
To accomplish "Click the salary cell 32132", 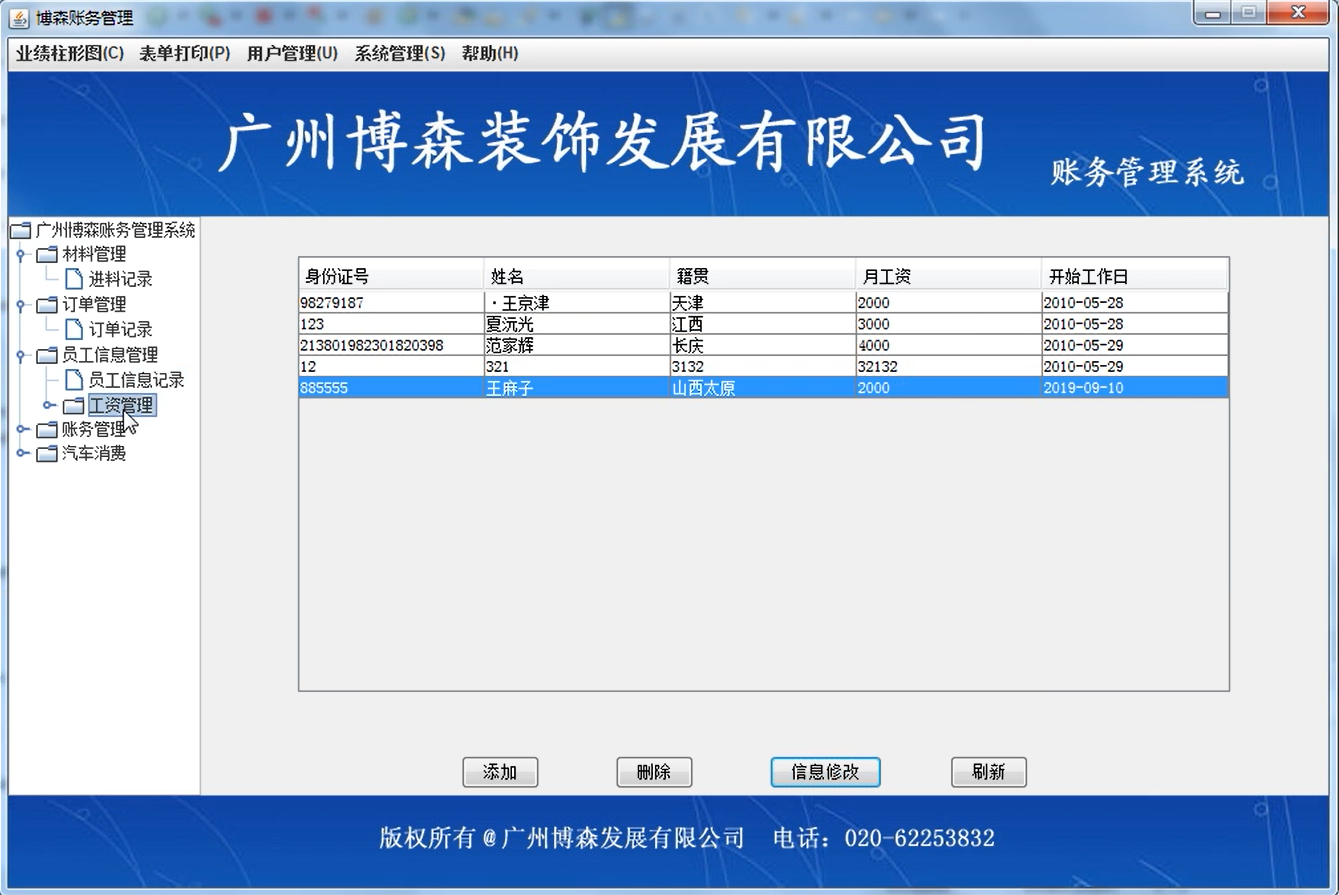I will (x=949, y=367).
